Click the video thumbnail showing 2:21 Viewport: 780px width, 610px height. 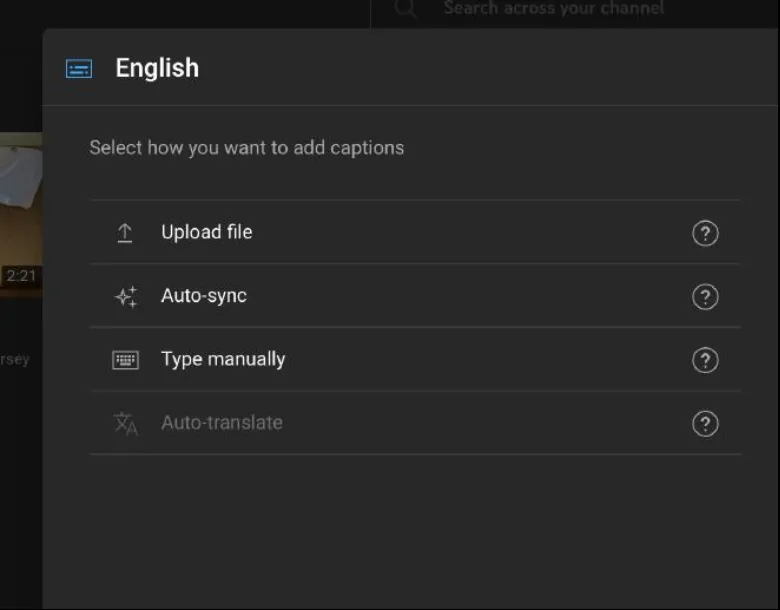21,215
